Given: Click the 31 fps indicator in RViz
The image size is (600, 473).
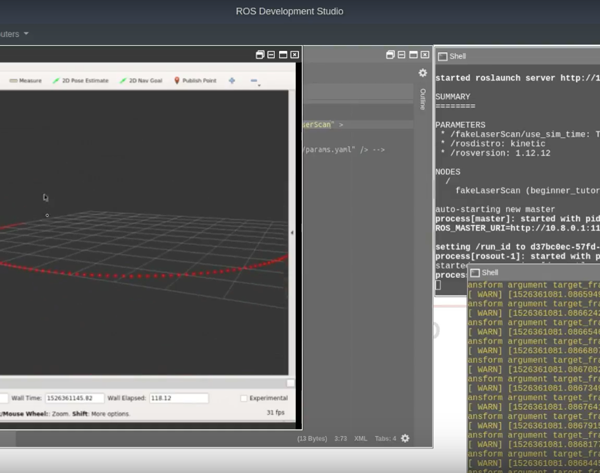Looking at the screenshot, I should click(x=276, y=413).
